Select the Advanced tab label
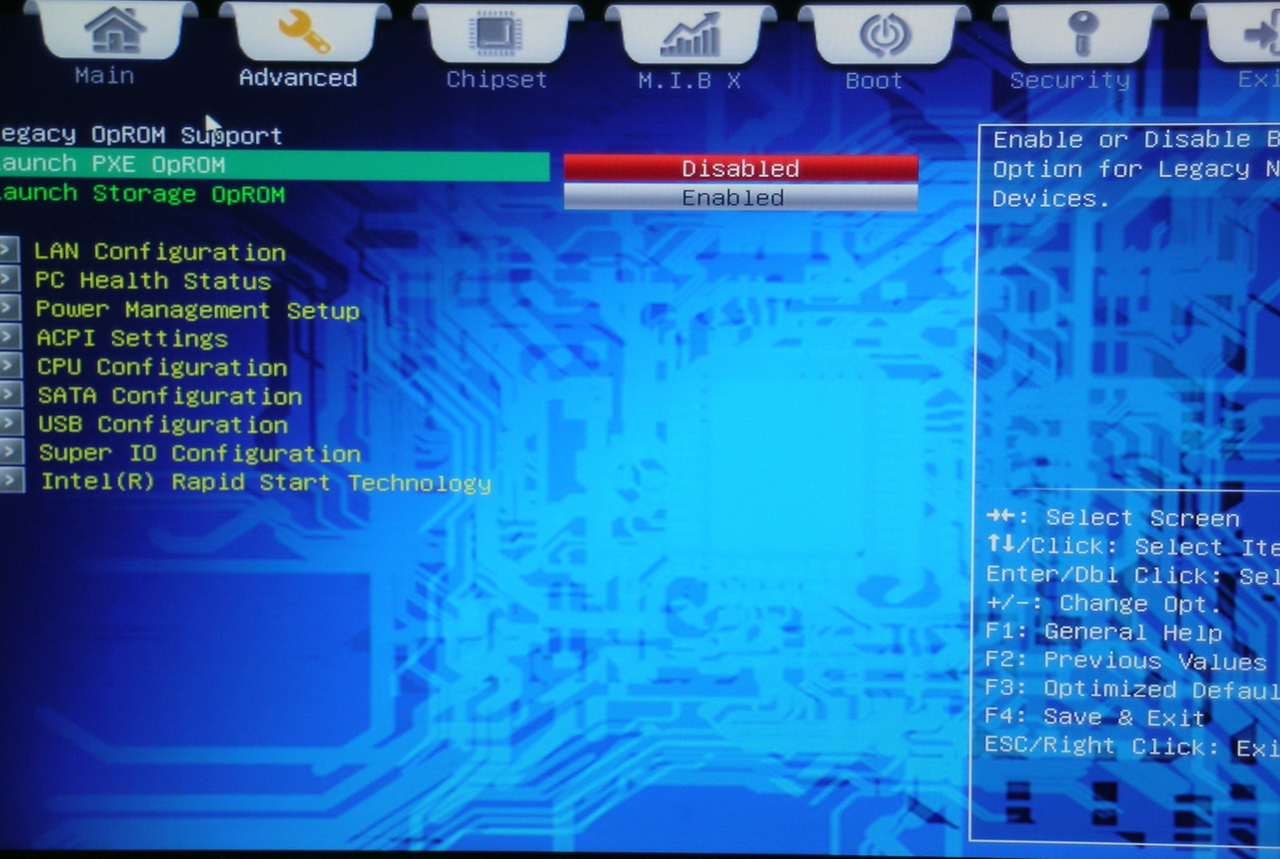The width and height of the screenshot is (1280, 859). coord(298,78)
